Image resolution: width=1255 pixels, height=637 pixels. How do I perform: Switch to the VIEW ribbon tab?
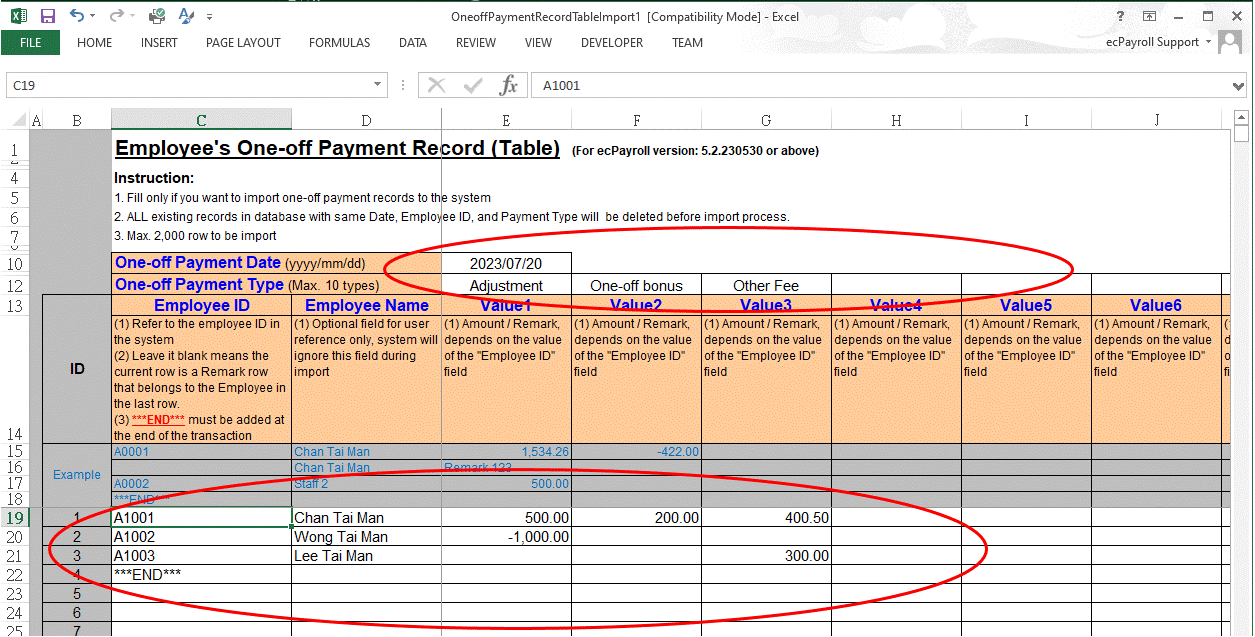(538, 43)
